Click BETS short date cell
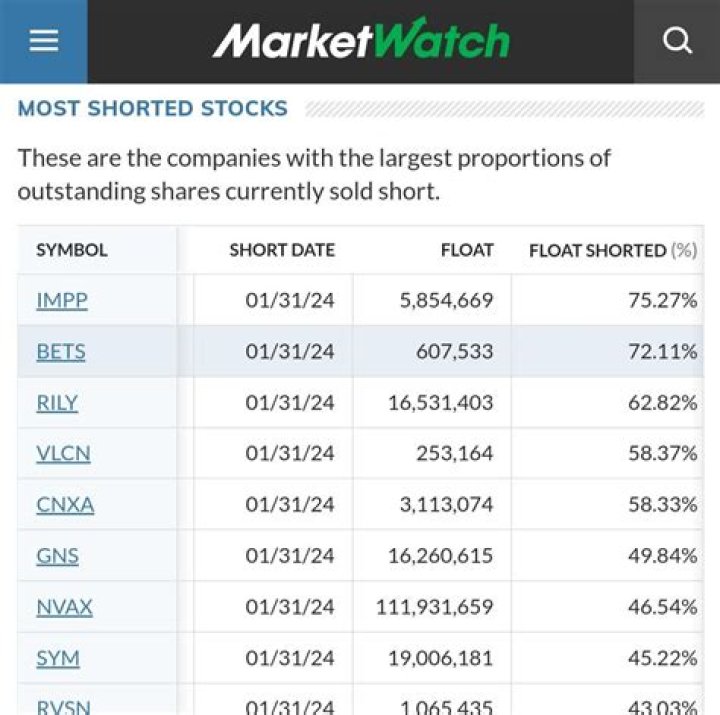The width and height of the screenshot is (720, 715). coord(290,352)
